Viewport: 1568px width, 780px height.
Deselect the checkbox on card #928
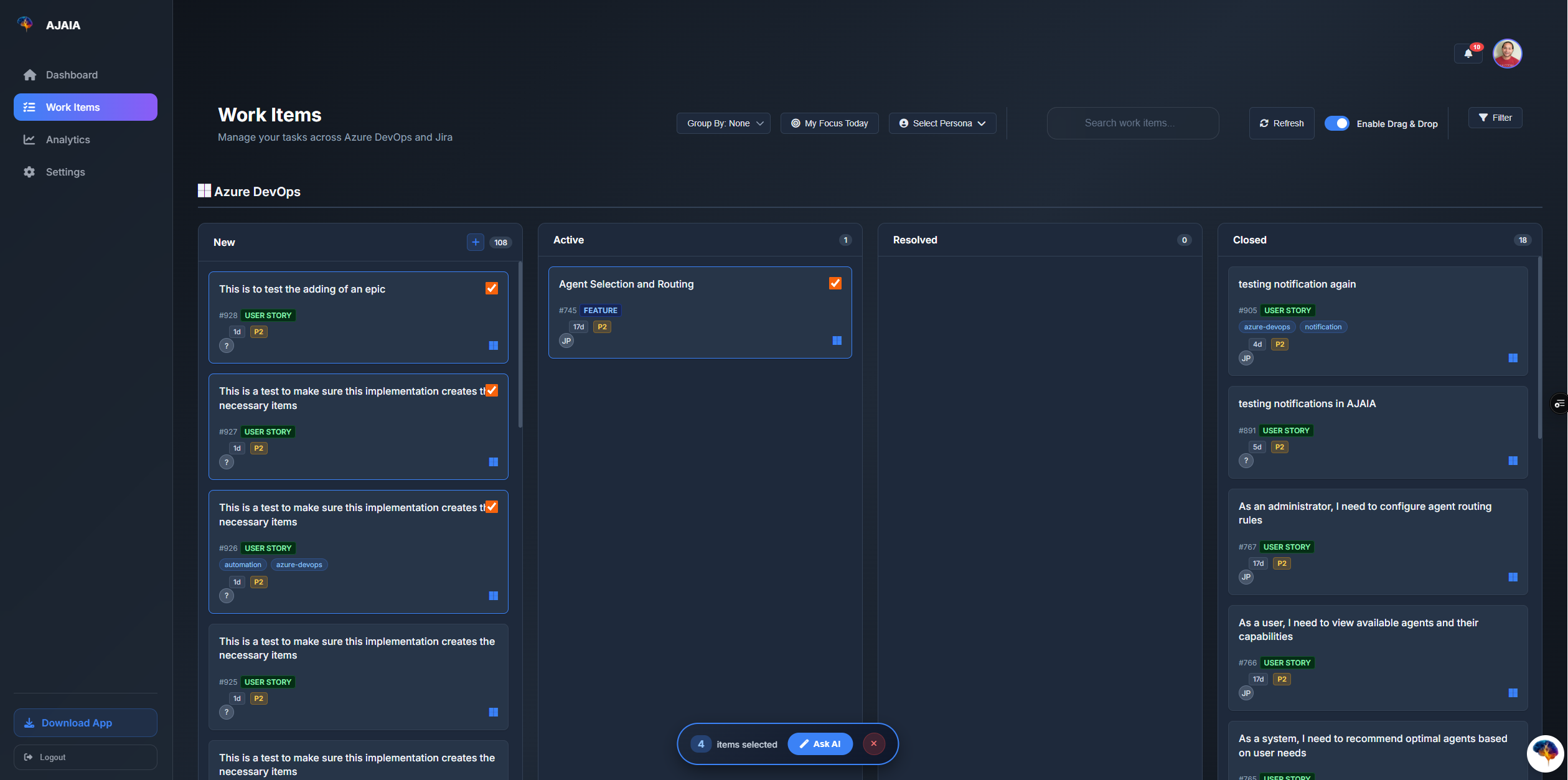click(x=491, y=288)
